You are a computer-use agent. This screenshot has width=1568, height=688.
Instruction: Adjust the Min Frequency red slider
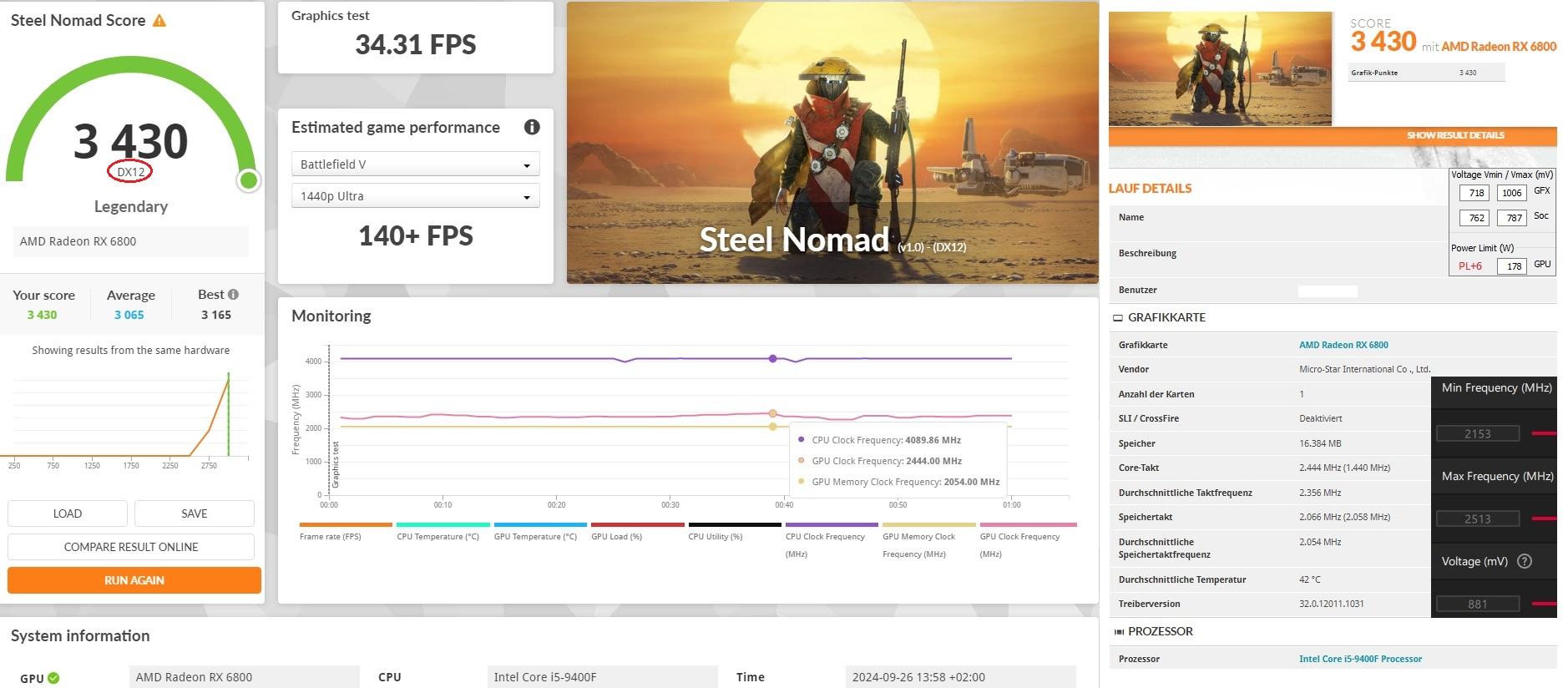click(1544, 433)
